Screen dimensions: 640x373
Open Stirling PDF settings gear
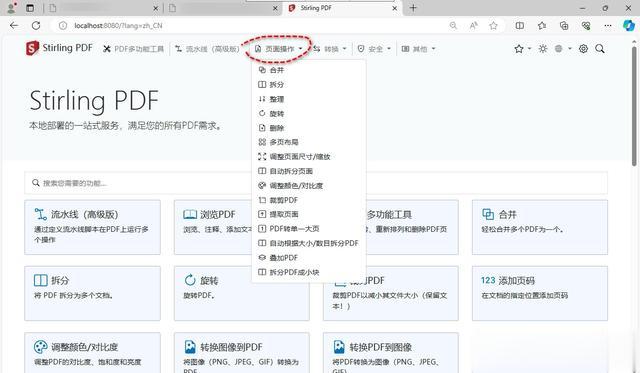click(584, 49)
